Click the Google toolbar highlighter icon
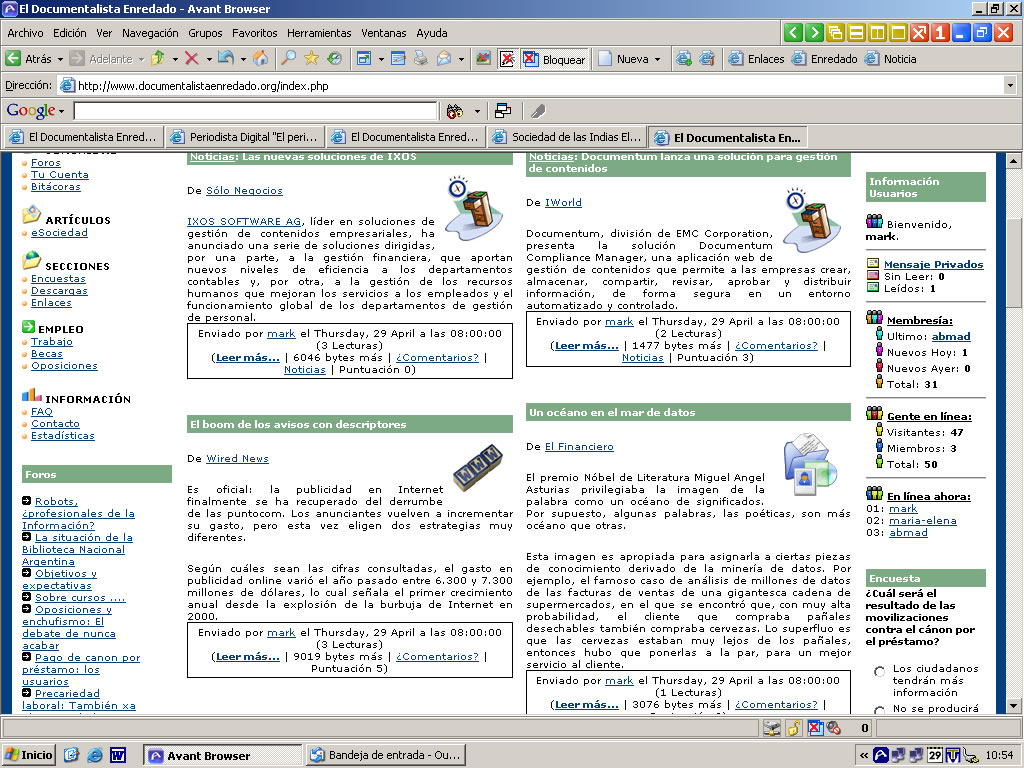1024x768 pixels. click(537, 111)
